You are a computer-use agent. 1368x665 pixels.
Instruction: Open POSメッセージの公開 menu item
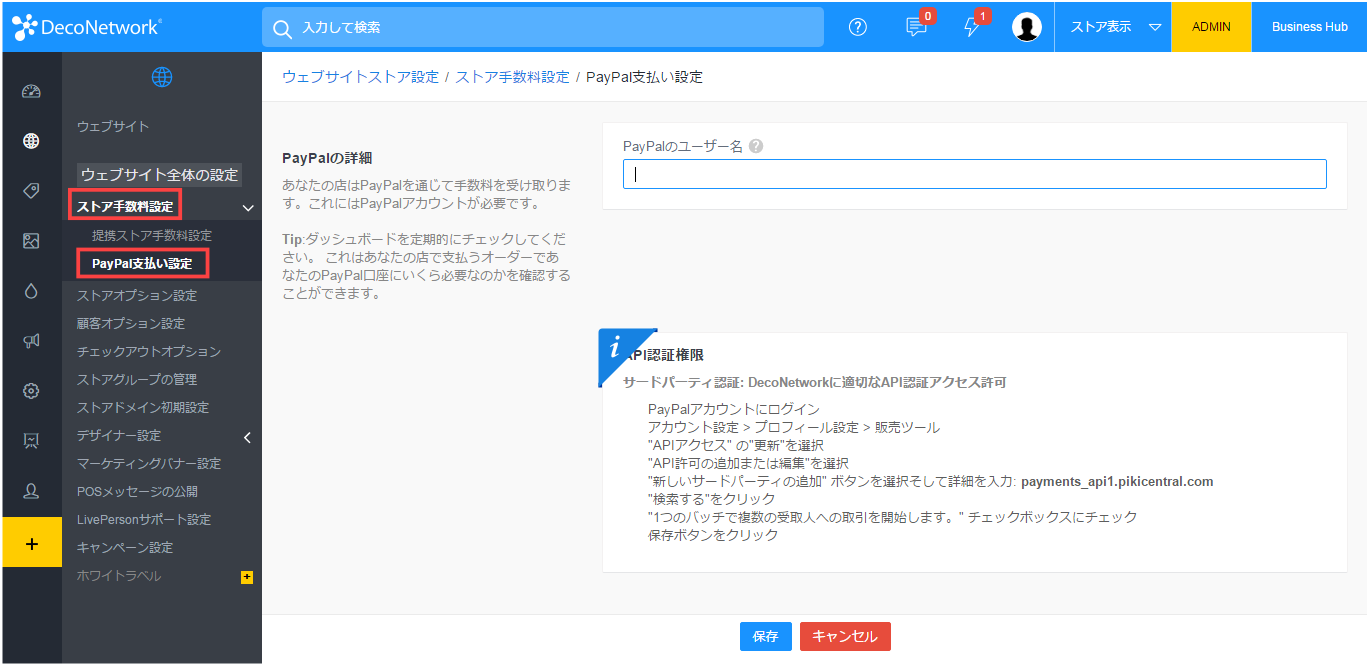coord(137,492)
